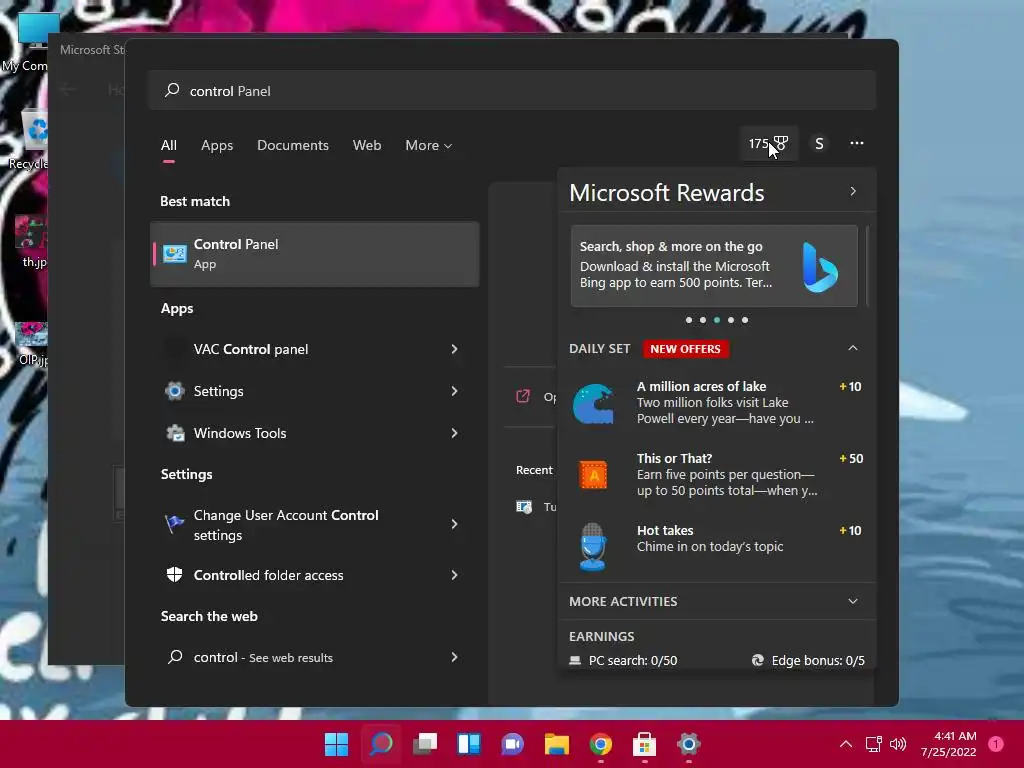The image size is (1024, 768).
Task: Click the Controlled folder access shield icon
Action: [174, 575]
